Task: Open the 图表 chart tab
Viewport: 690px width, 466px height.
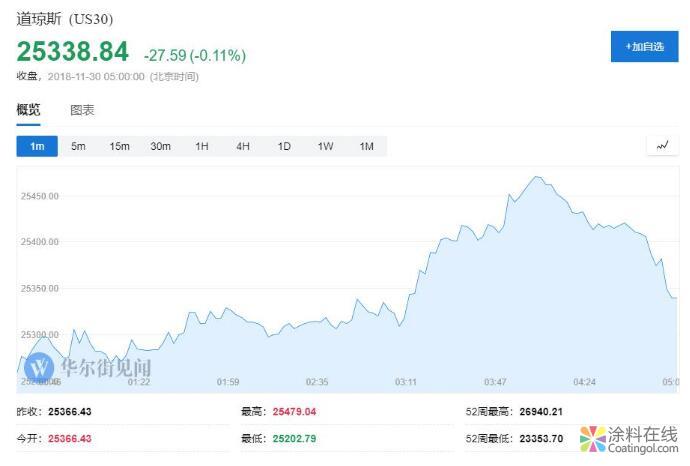Action: [82, 110]
